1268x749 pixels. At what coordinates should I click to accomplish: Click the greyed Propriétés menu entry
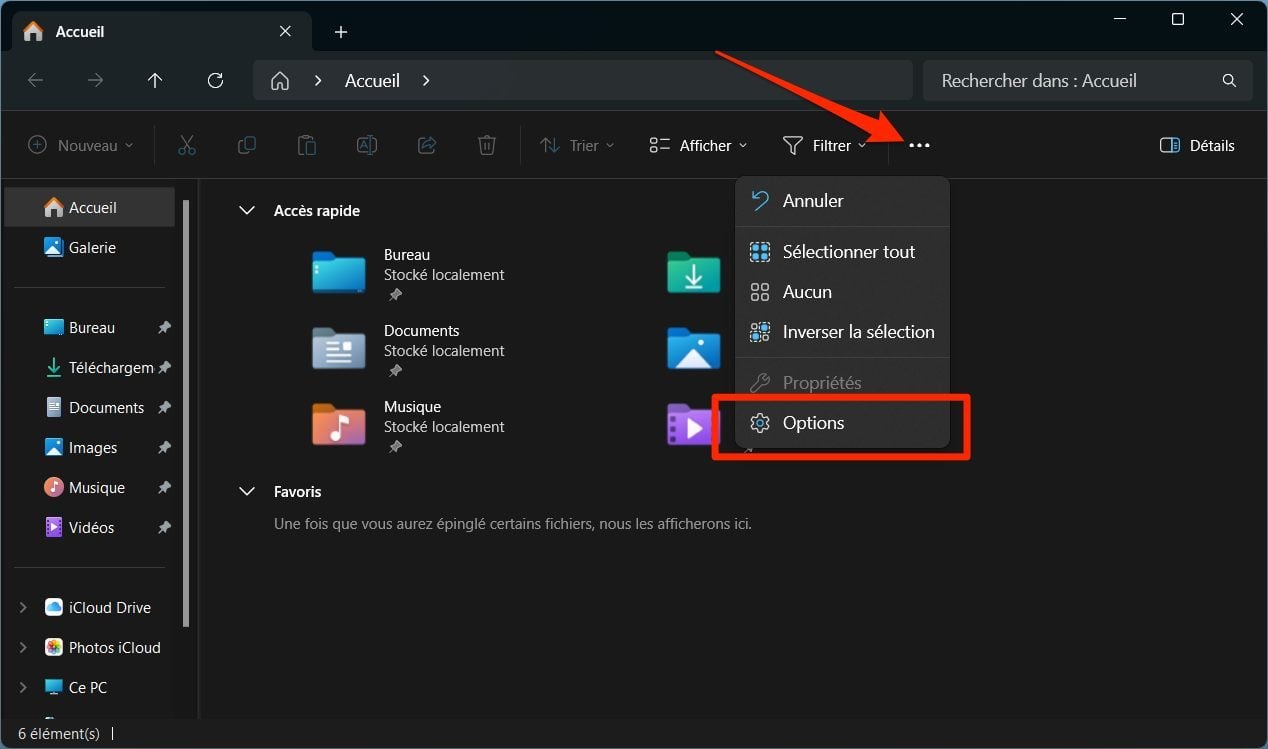tap(842, 383)
